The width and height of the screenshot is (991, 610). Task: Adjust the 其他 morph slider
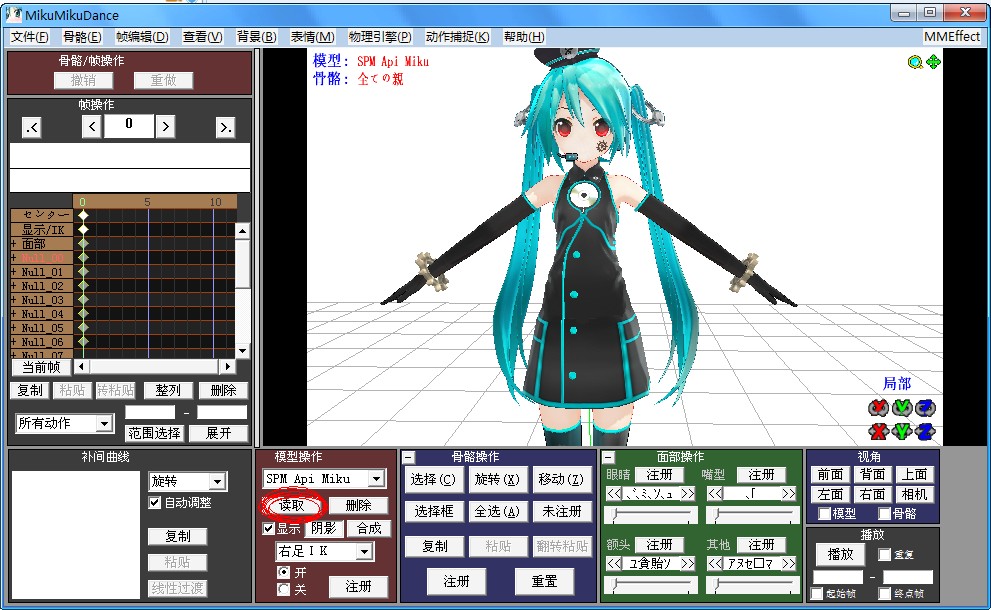click(x=753, y=585)
